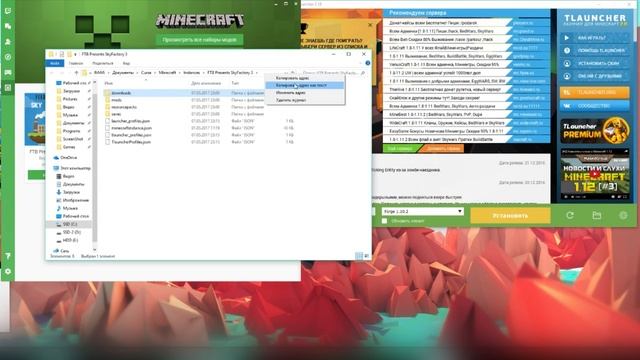Select the mods folder

[x=116, y=100]
